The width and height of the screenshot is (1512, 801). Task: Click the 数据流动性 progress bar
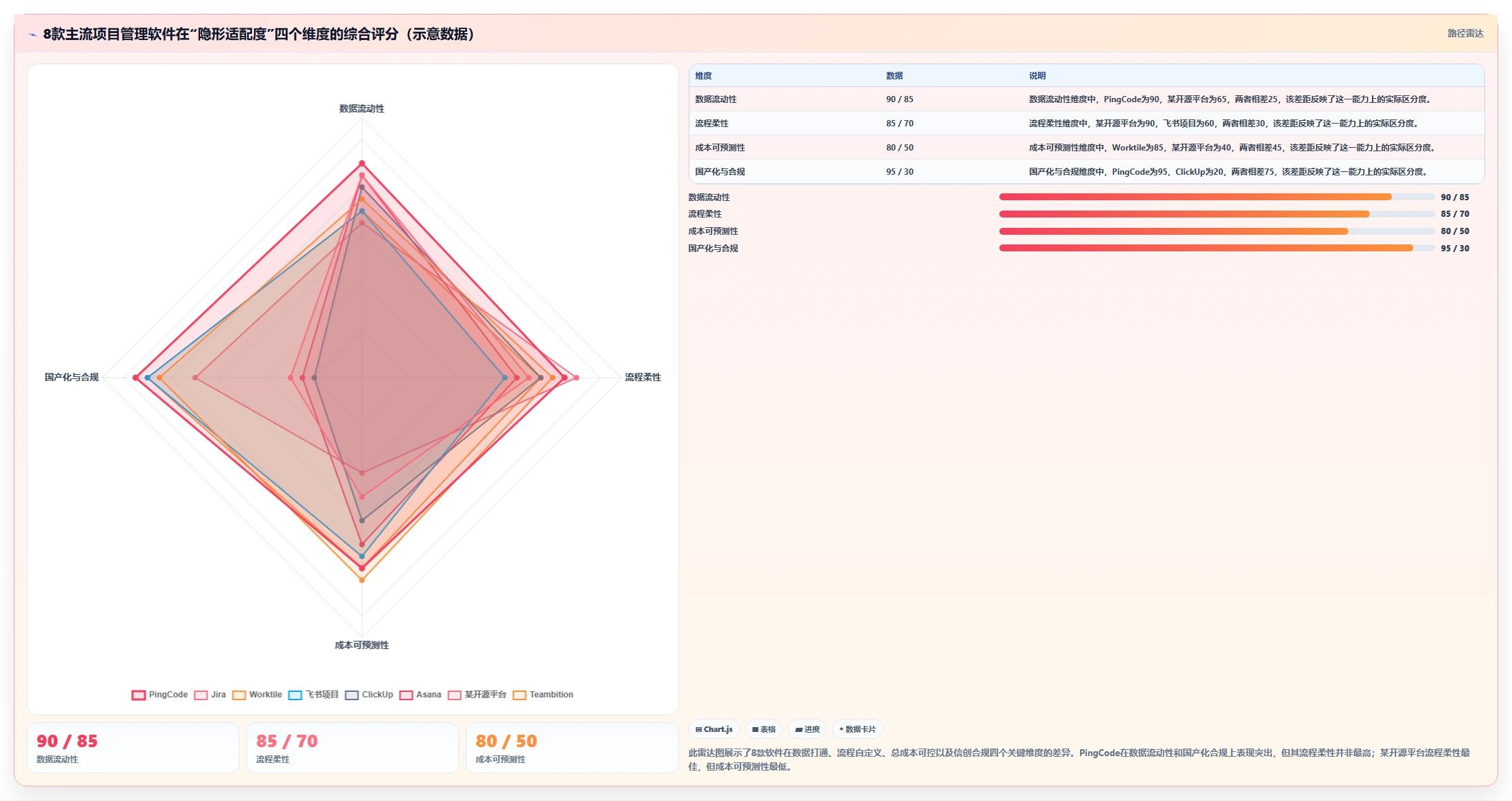pos(1217,197)
